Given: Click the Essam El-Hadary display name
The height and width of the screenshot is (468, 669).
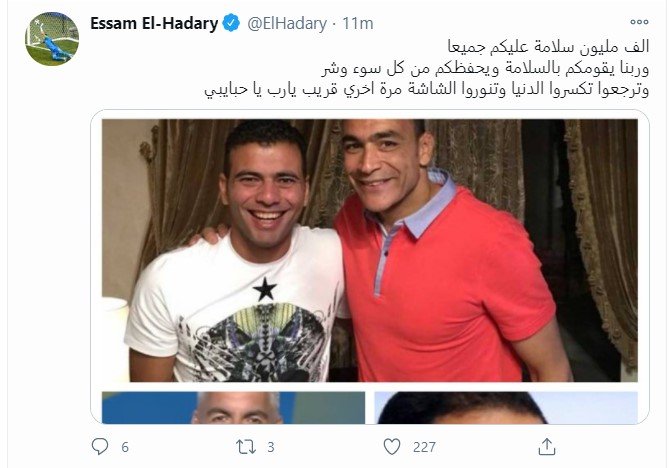Looking at the screenshot, I should [154, 23].
